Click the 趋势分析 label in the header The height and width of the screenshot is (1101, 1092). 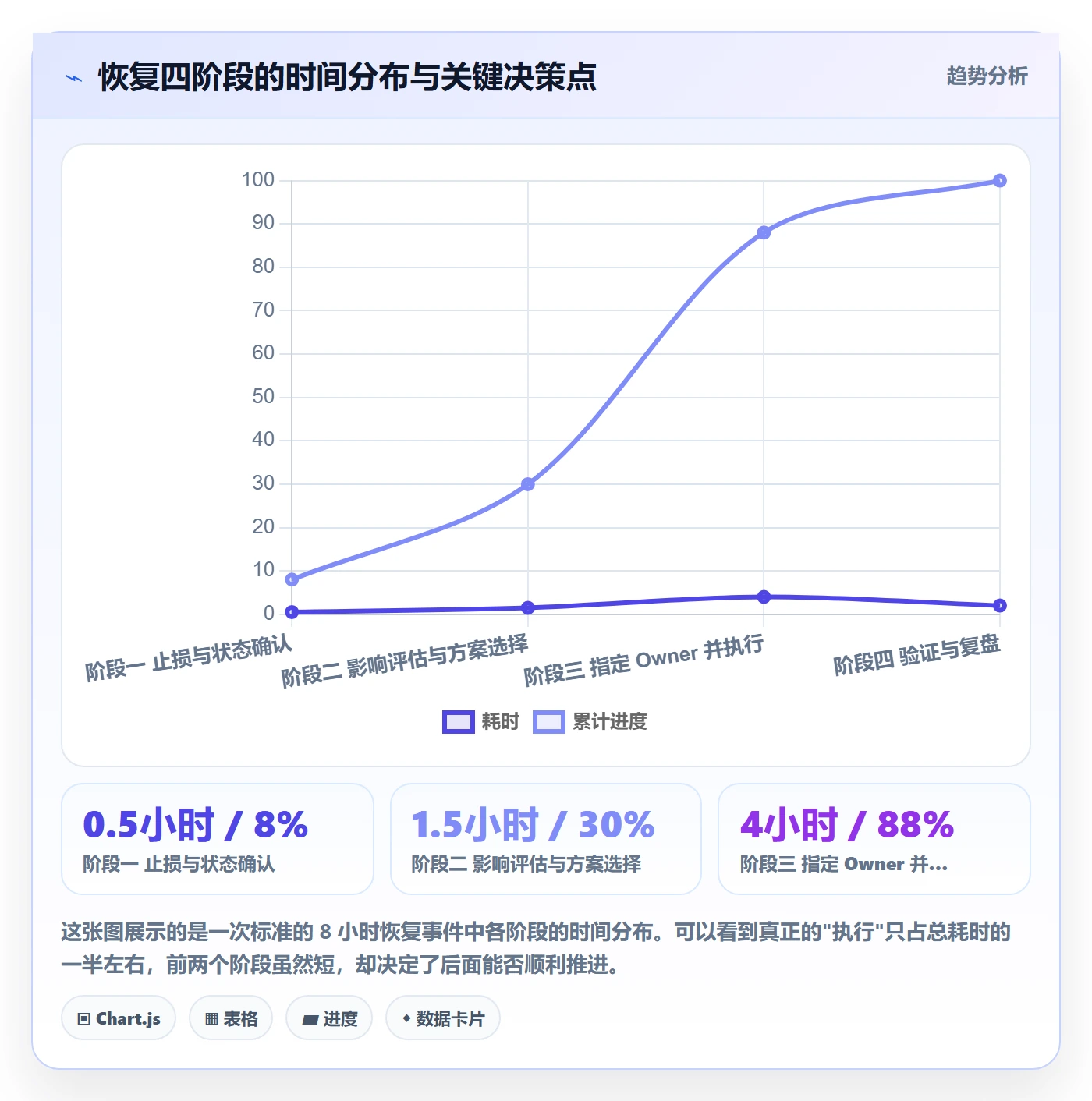click(987, 76)
